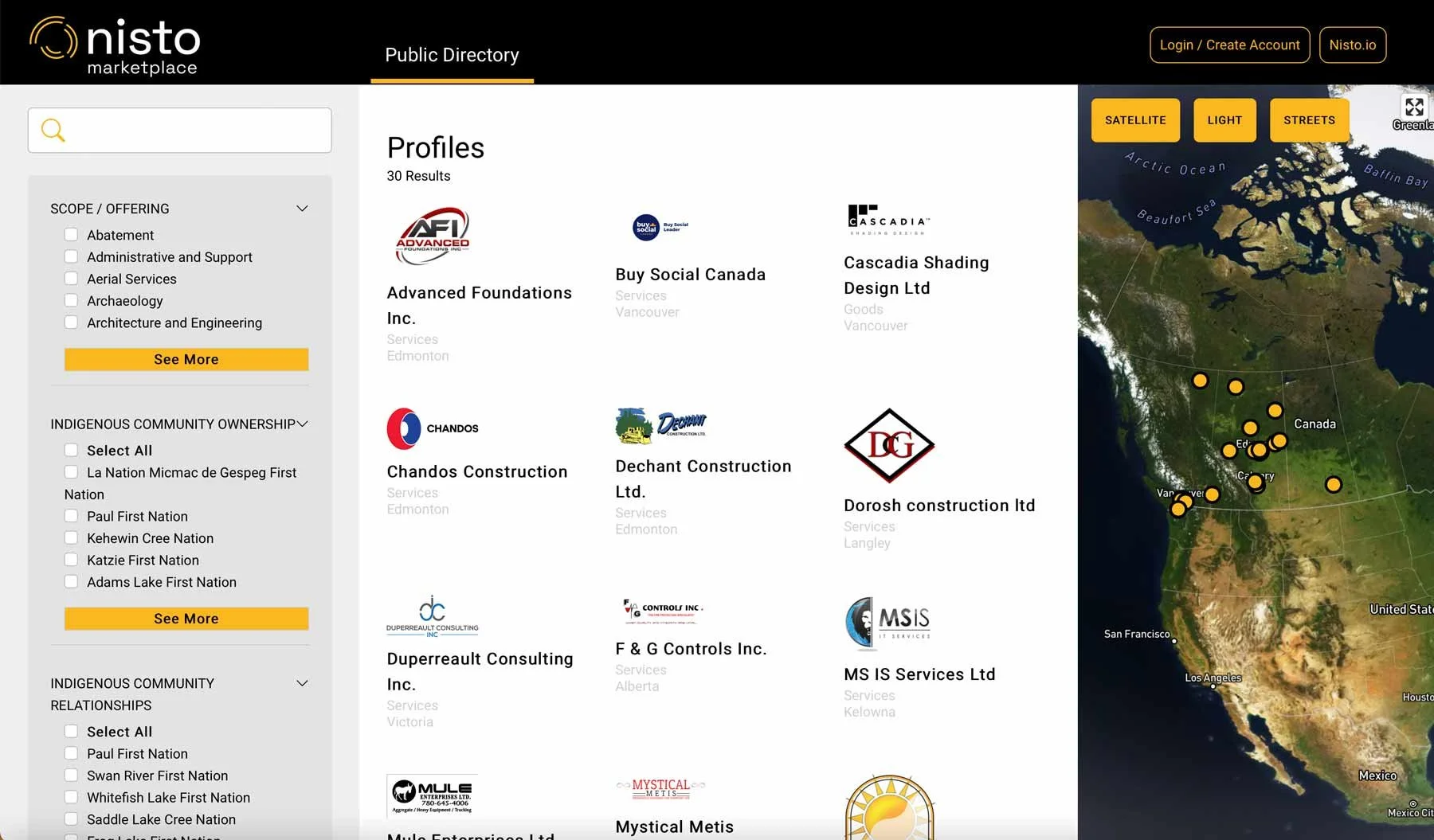Check Swan River First Nation checkbox
Image resolution: width=1434 pixels, height=840 pixels.
click(x=71, y=775)
